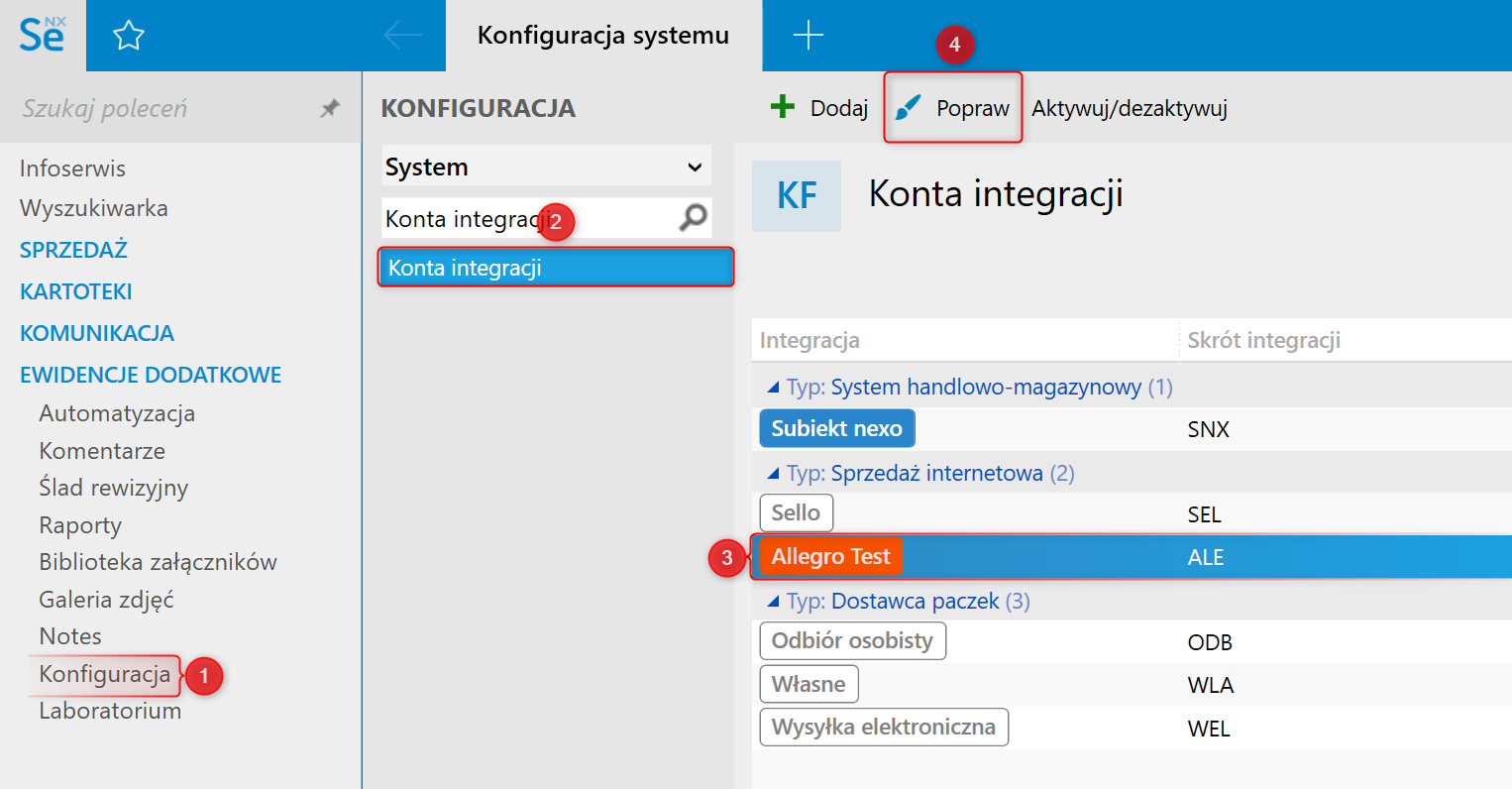
Task: Select the Subiekt nexo integration row
Action: [x=837, y=429]
